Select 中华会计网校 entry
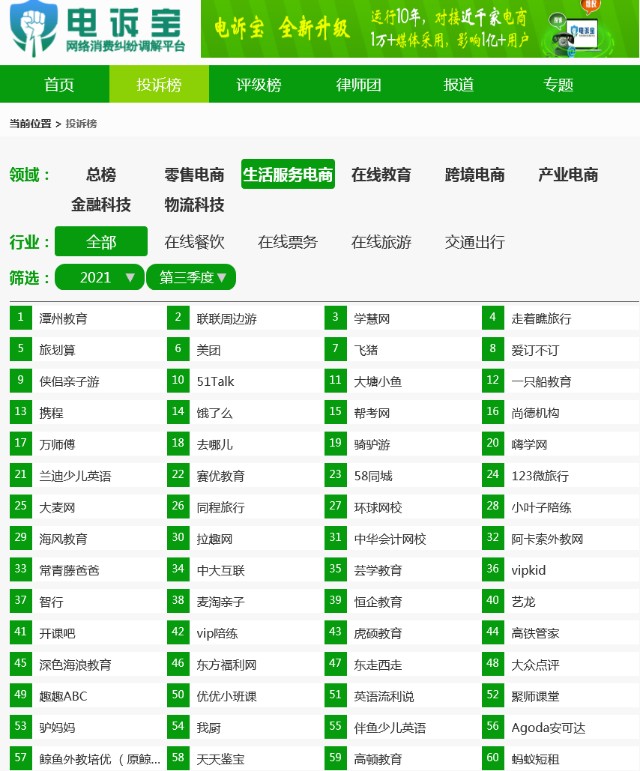The image size is (640, 771). click(x=390, y=539)
